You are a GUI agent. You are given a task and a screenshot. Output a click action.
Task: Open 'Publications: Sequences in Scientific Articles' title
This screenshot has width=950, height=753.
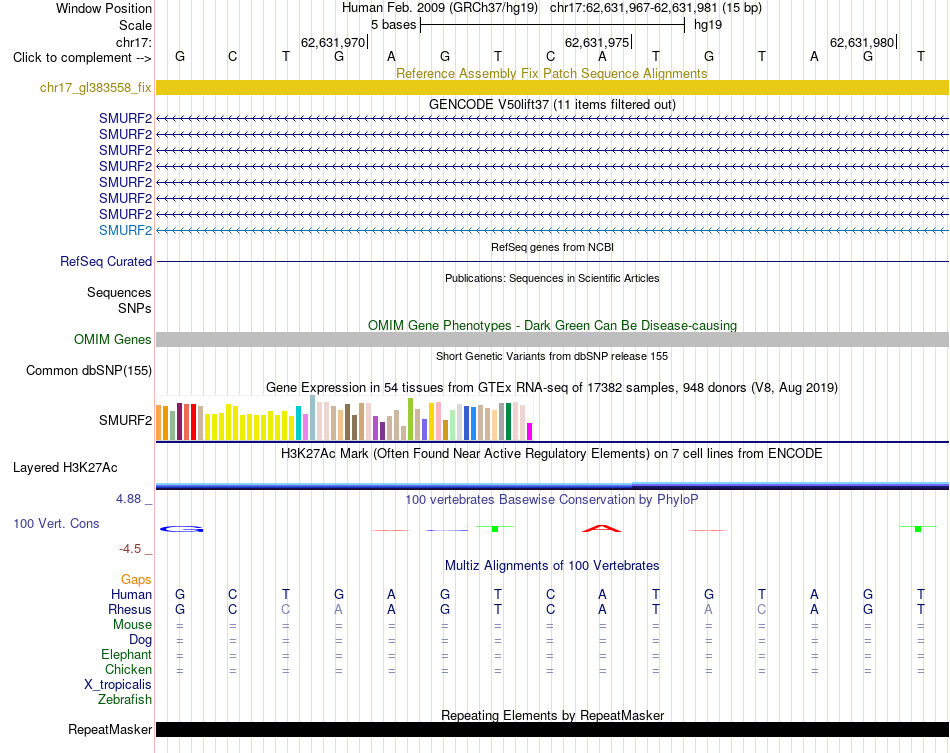(552, 278)
